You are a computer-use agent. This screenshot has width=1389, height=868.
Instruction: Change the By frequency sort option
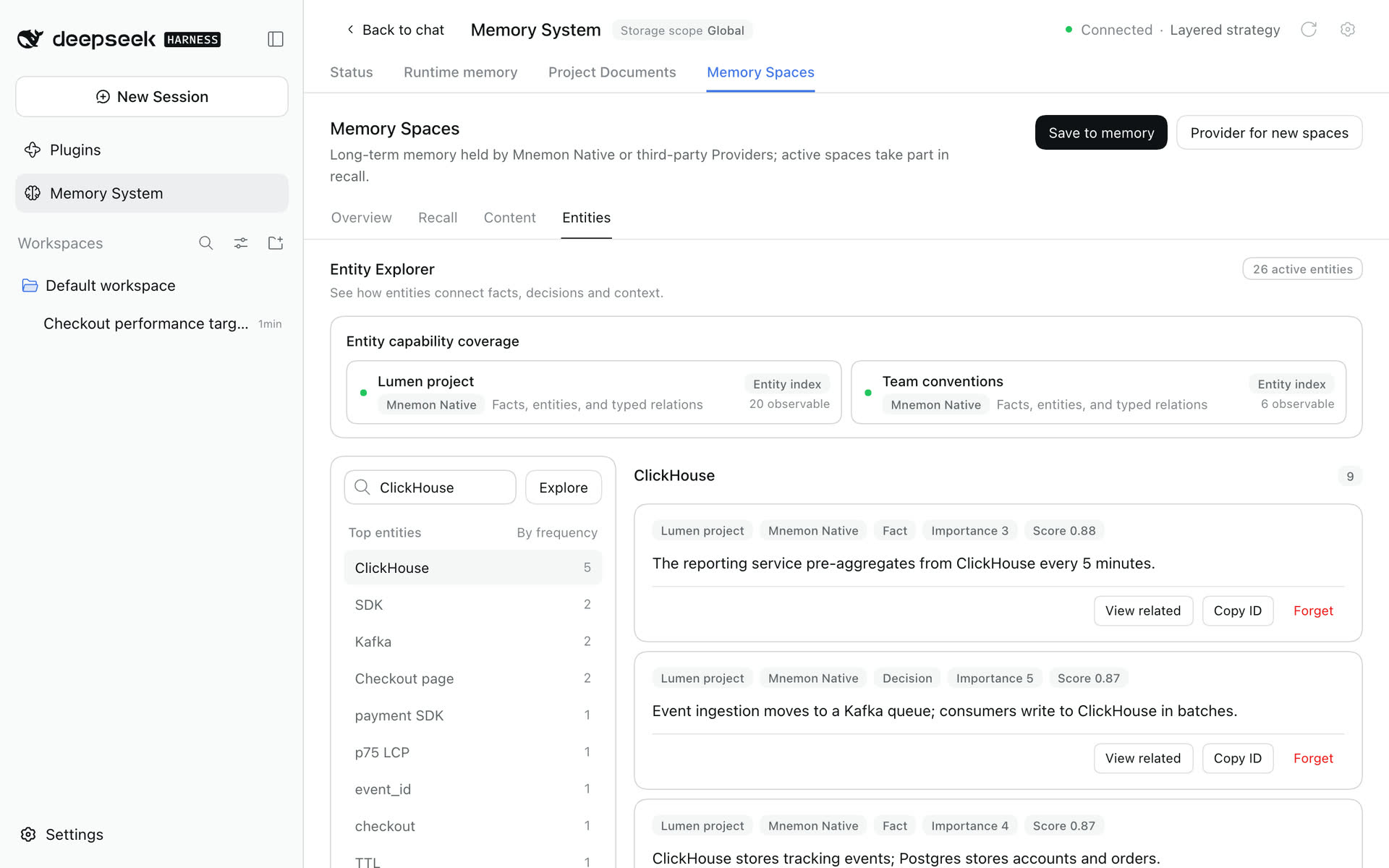coord(557,532)
